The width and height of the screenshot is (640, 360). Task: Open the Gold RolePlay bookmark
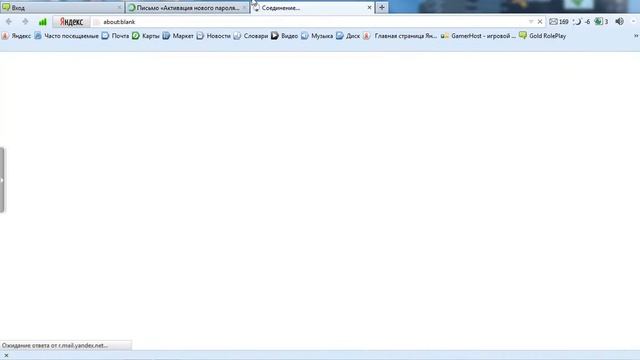coord(542,36)
